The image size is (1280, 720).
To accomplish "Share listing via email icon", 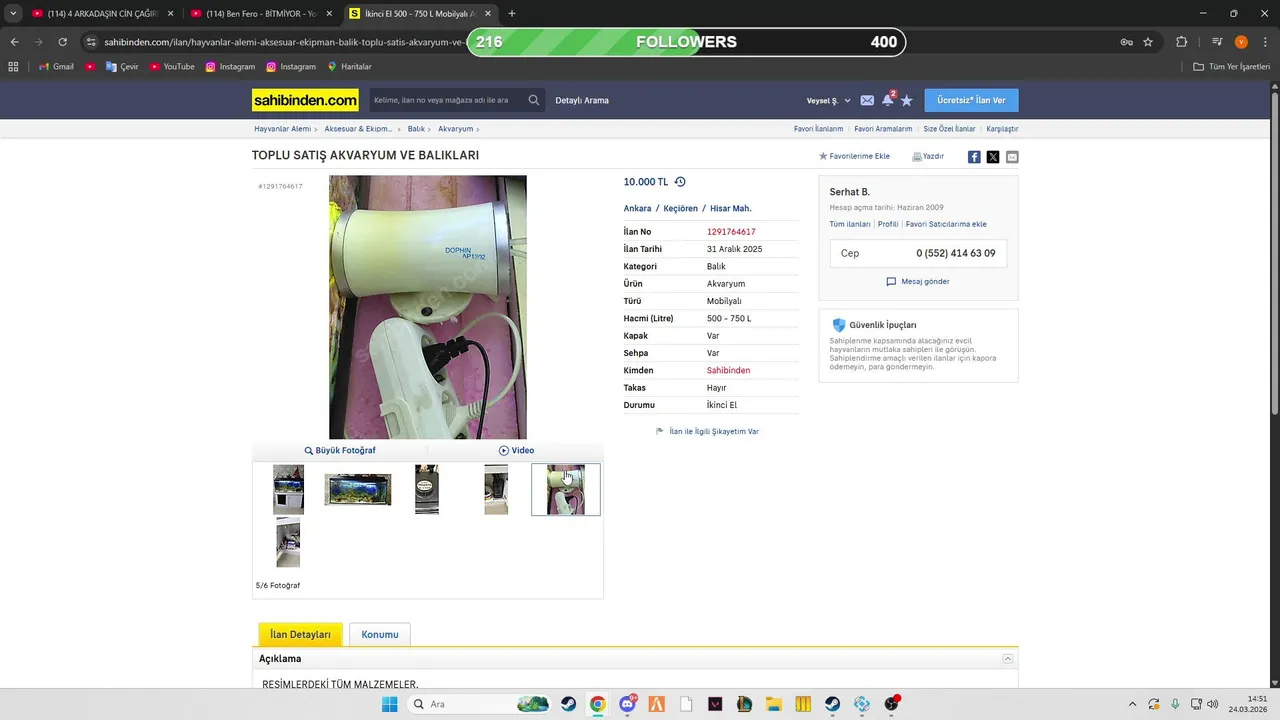I will (1012, 157).
